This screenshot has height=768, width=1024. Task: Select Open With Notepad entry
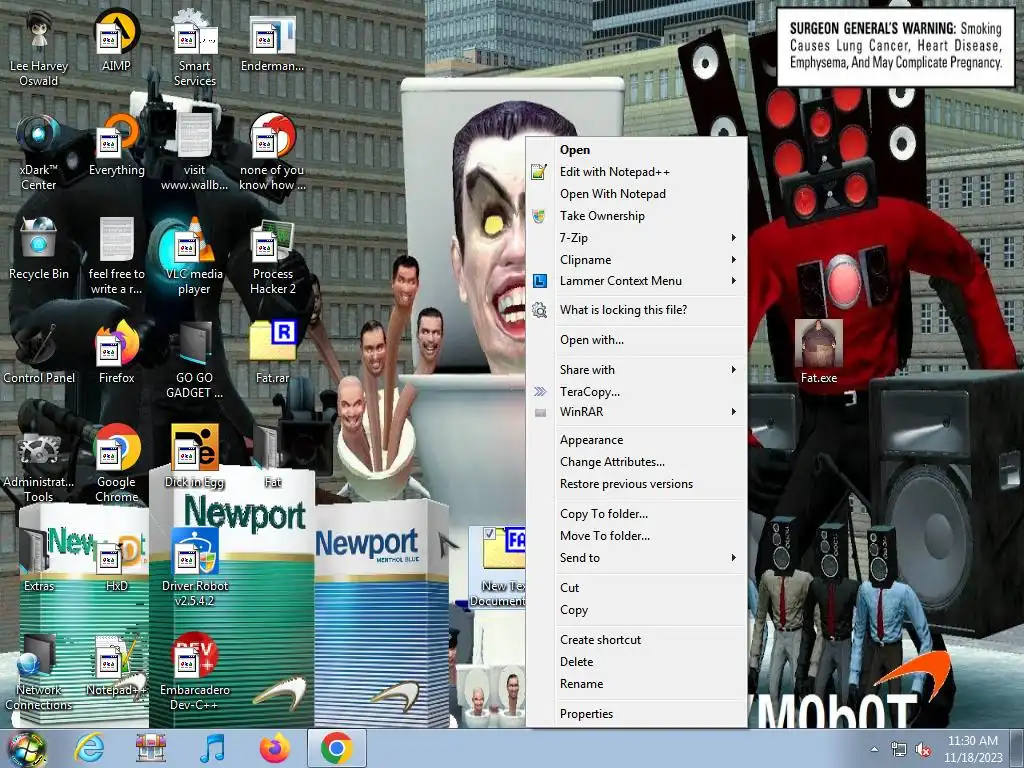click(x=636, y=194)
